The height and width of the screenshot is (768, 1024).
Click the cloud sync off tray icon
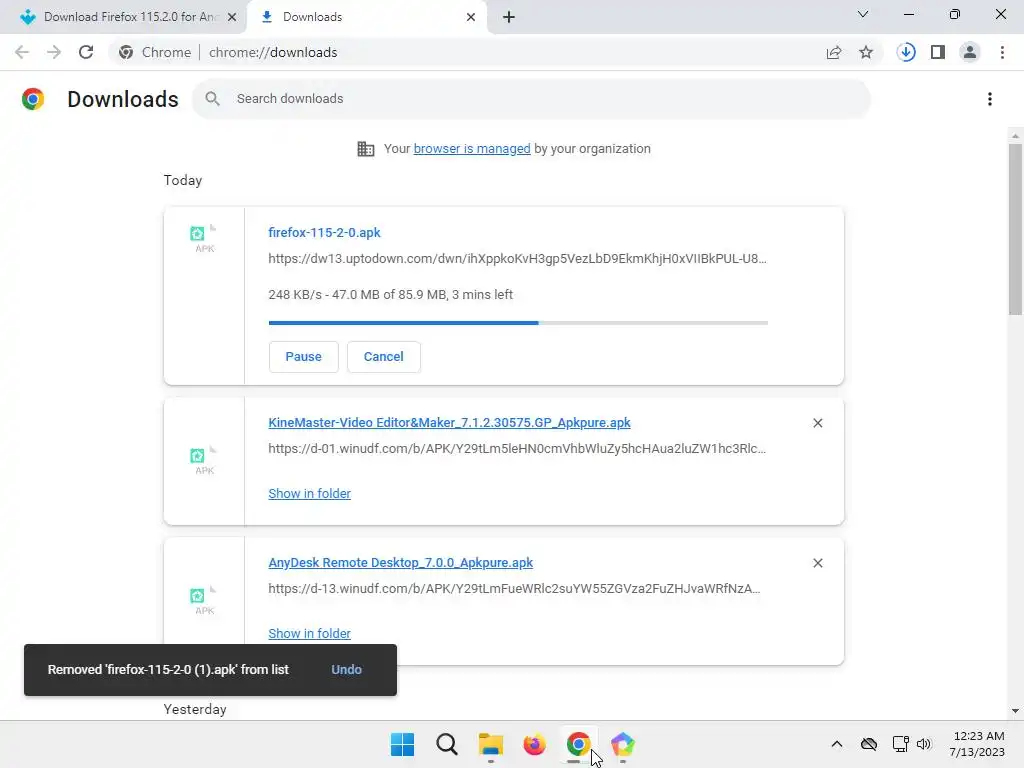869,744
